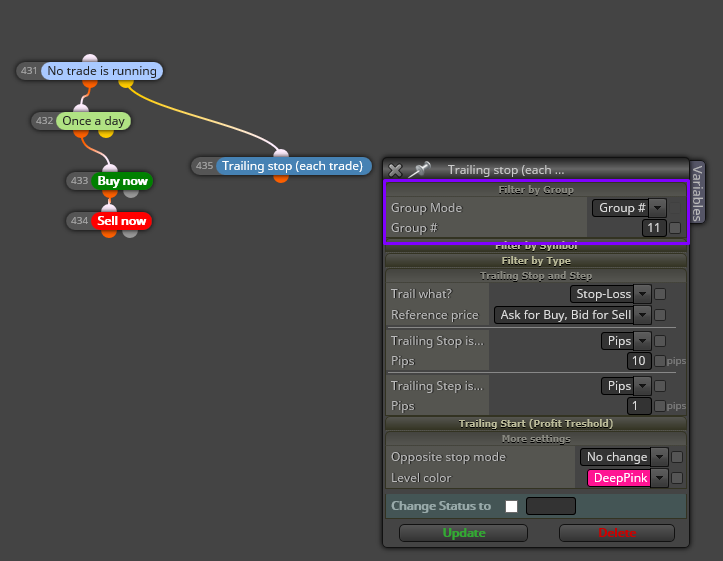Click the gray output dot of Buy now

click(131, 193)
